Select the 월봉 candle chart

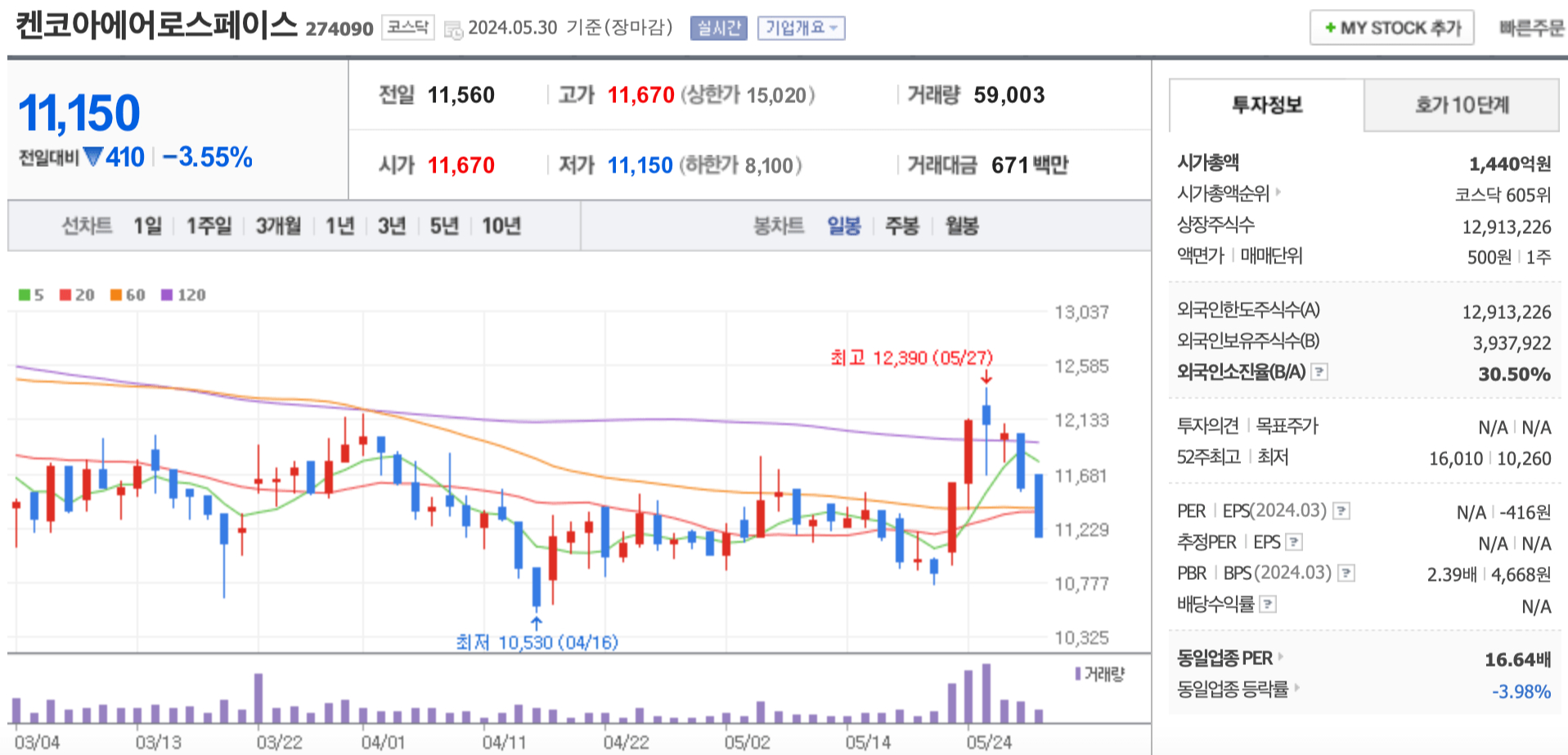point(962,226)
